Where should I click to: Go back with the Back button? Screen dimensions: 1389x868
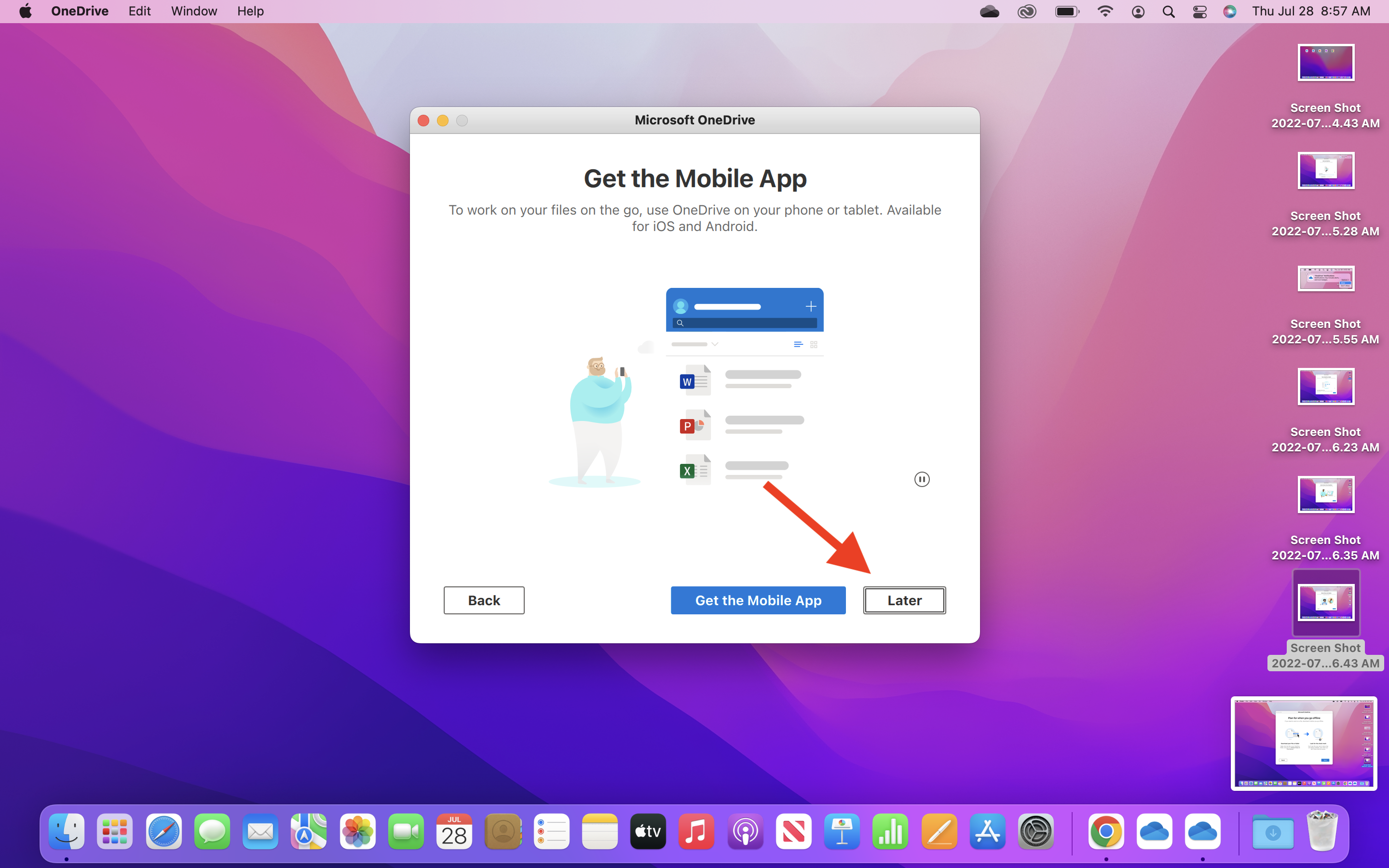point(484,600)
